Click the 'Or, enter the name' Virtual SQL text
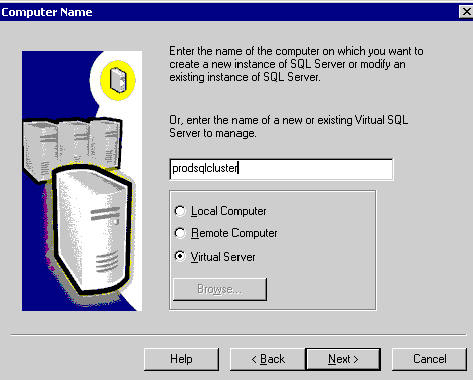The image size is (473, 380). tap(289, 126)
